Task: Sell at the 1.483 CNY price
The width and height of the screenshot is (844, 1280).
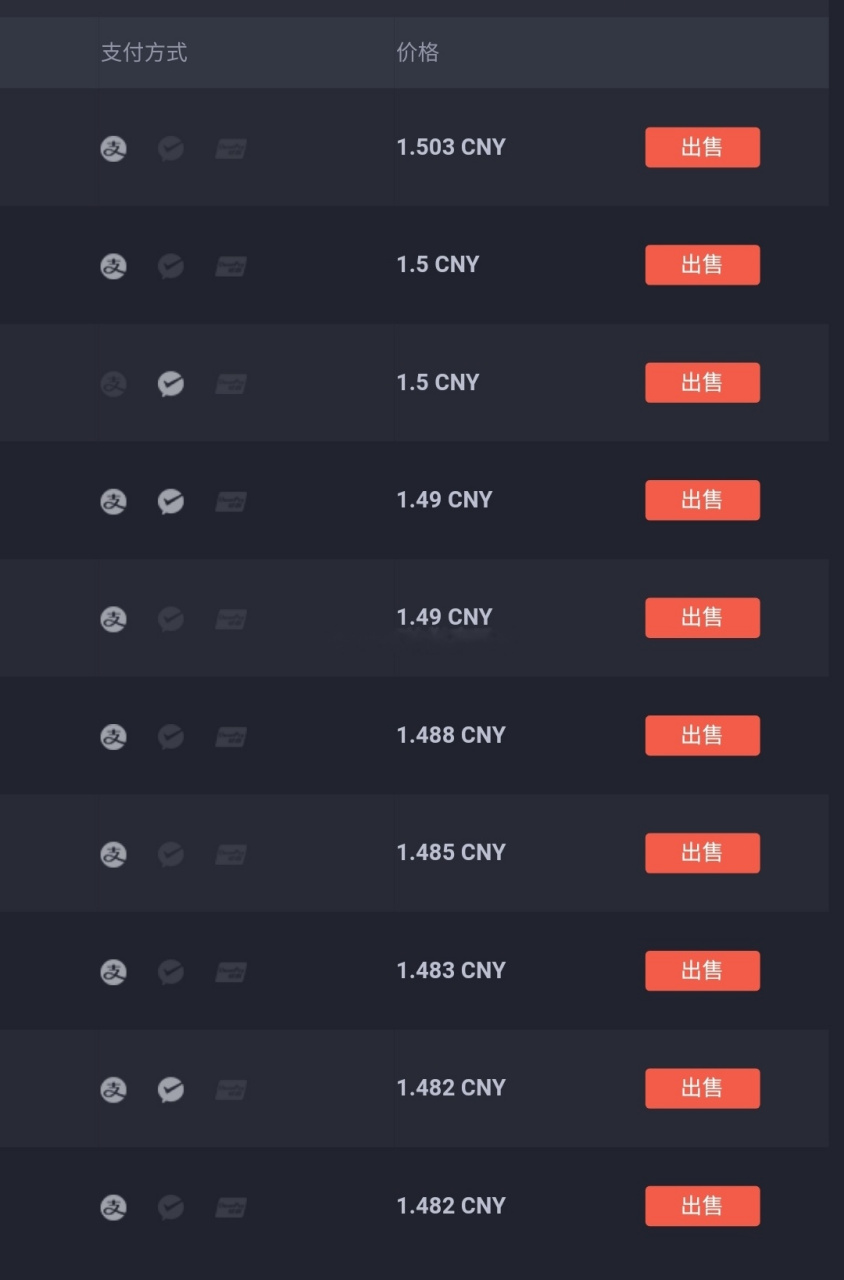Action: coord(702,971)
